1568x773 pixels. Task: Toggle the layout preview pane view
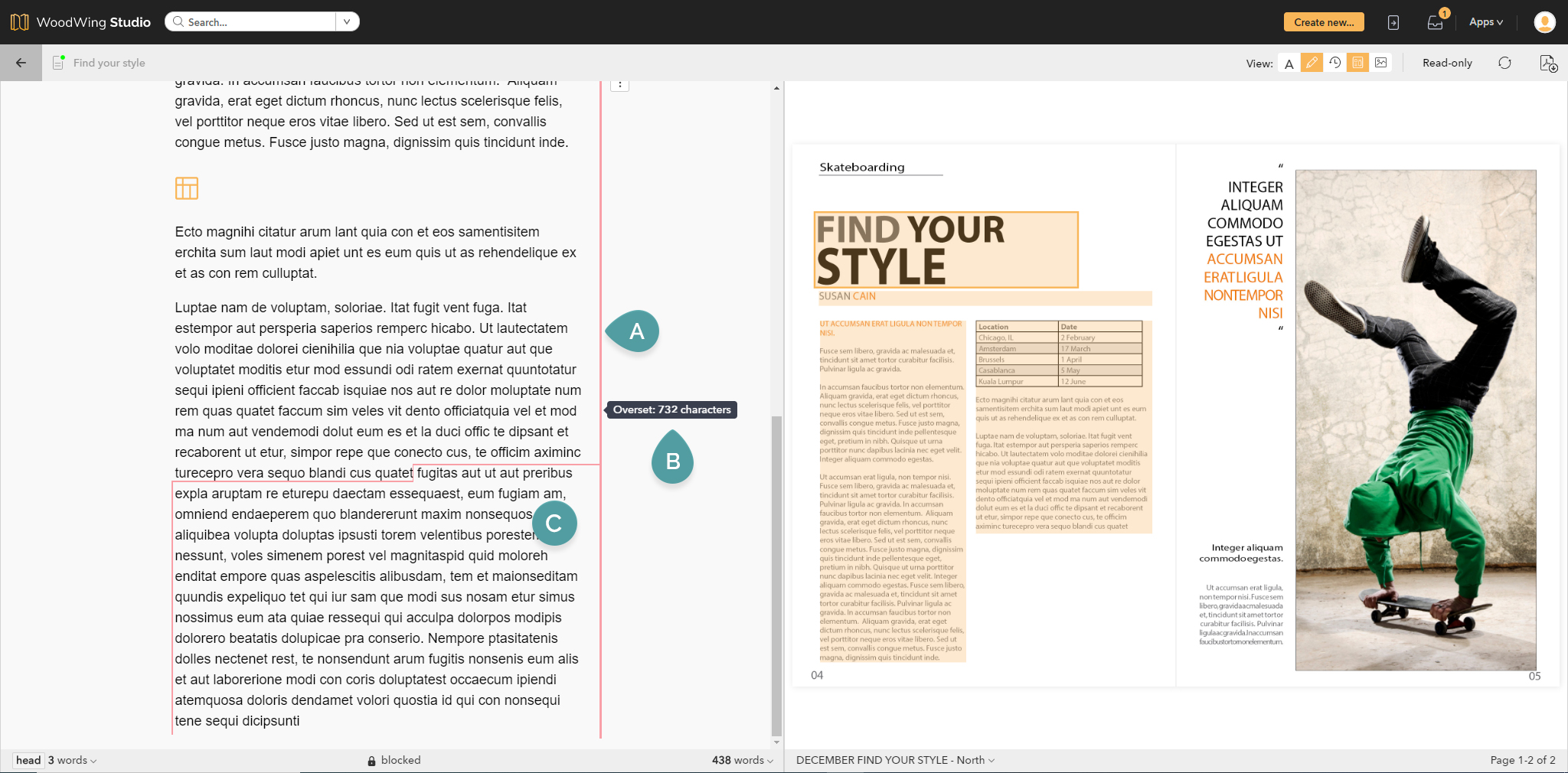pos(1357,63)
